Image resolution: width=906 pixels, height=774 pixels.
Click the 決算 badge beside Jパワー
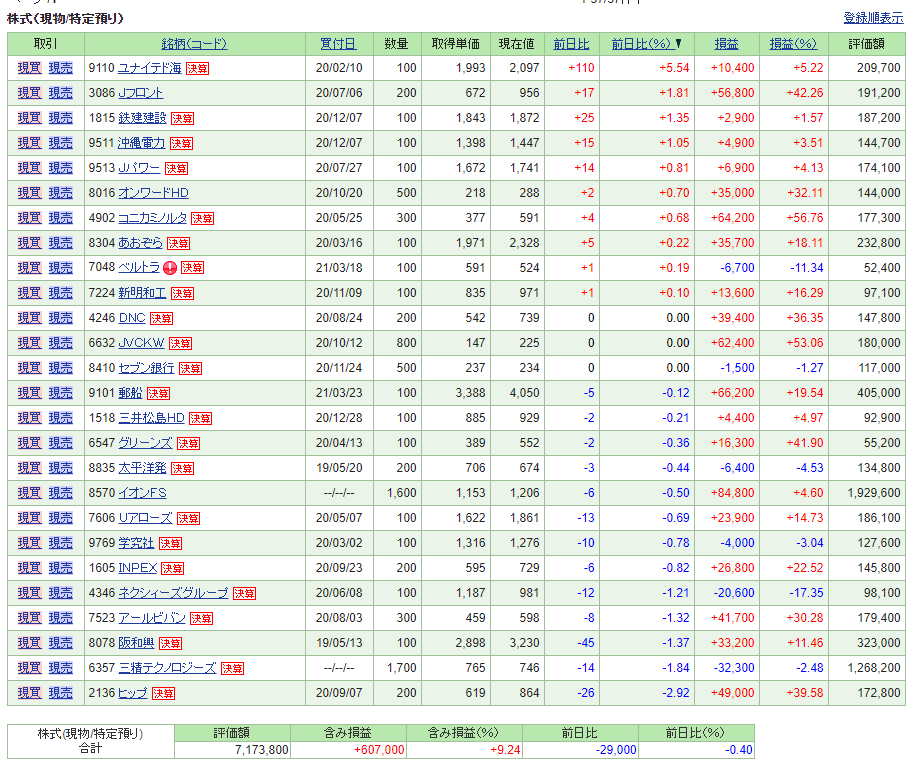pyautogui.click(x=176, y=169)
